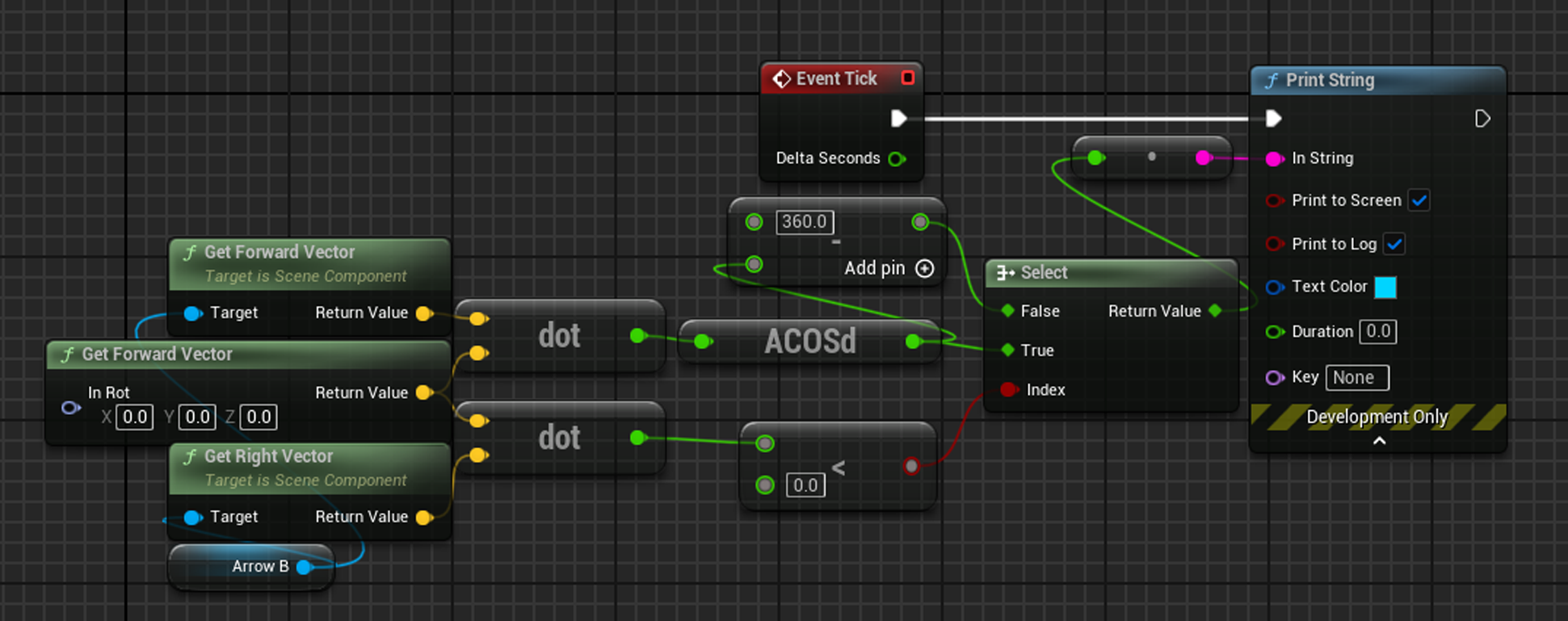This screenshot has width=1568, height=621.
Task: Toggle the Print to Screen checkbox
Action: (x=1419, y=200)
